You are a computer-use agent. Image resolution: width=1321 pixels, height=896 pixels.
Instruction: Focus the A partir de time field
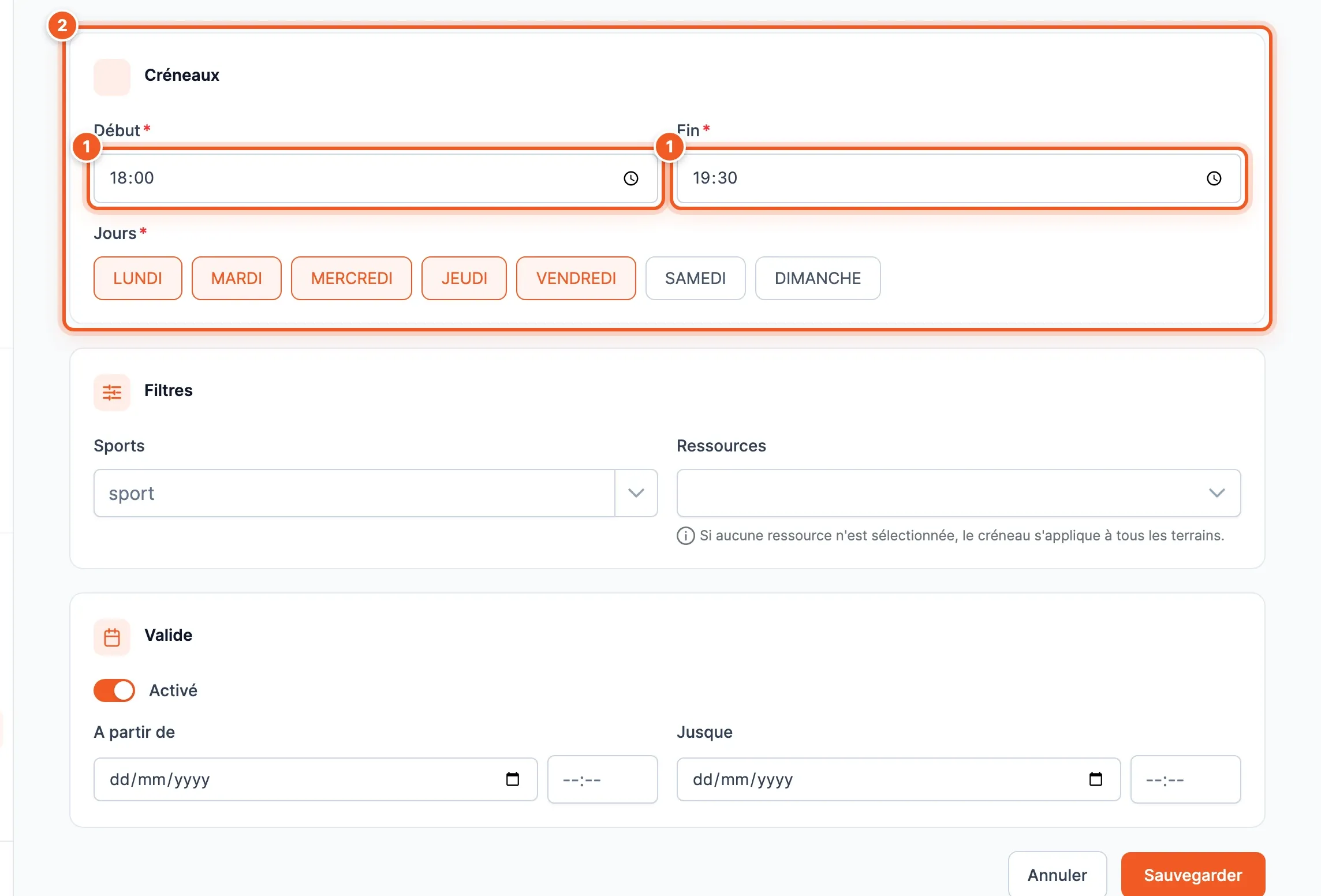click(x=602, y=779)
